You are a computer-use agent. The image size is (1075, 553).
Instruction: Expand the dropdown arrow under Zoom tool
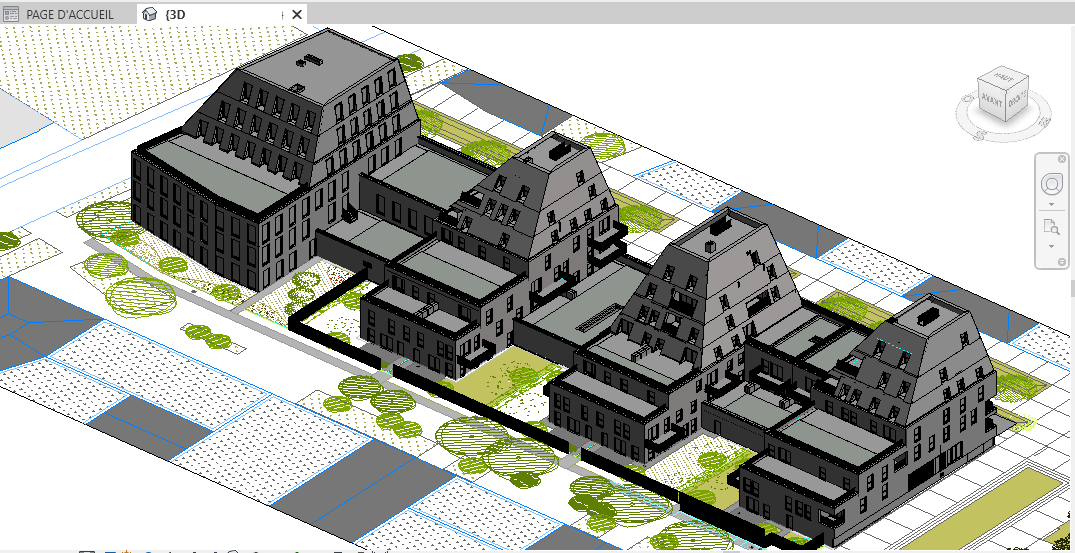[x=1051, y=245]
